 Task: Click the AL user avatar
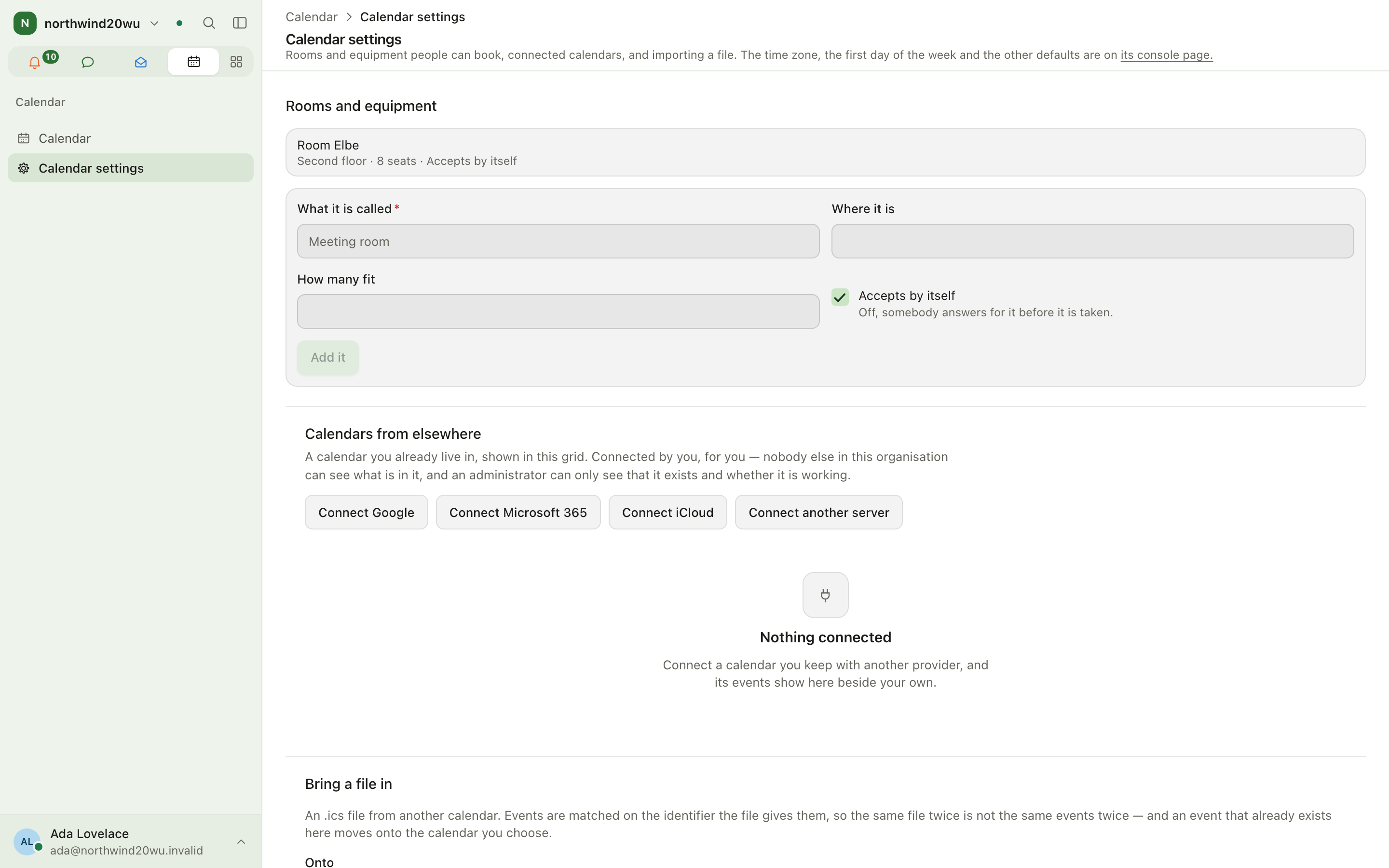point(27,842)
